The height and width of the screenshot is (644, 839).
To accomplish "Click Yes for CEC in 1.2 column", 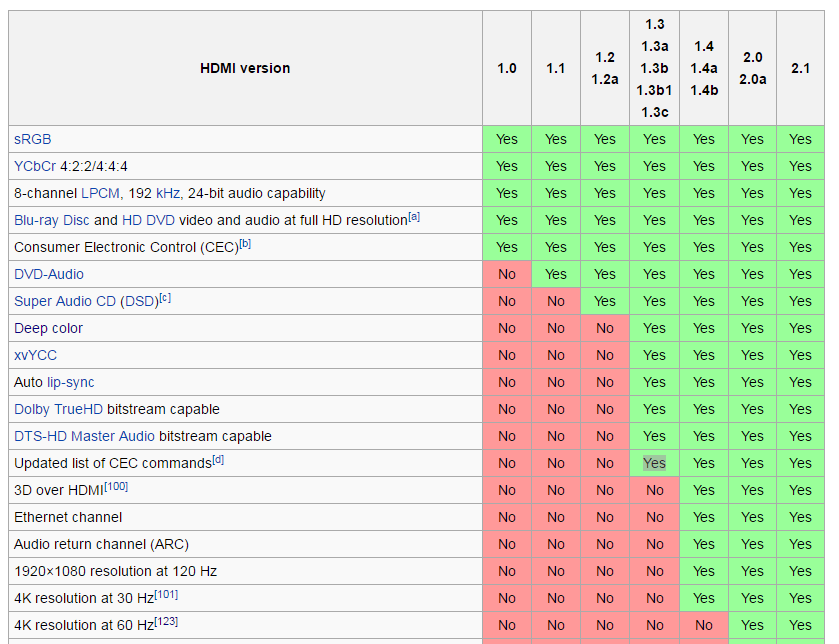I will point(605,247).
